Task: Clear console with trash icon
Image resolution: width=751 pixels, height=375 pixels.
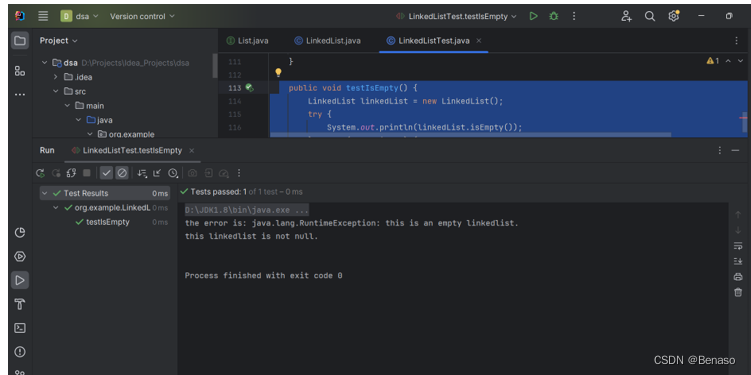Action: (738, 292)
